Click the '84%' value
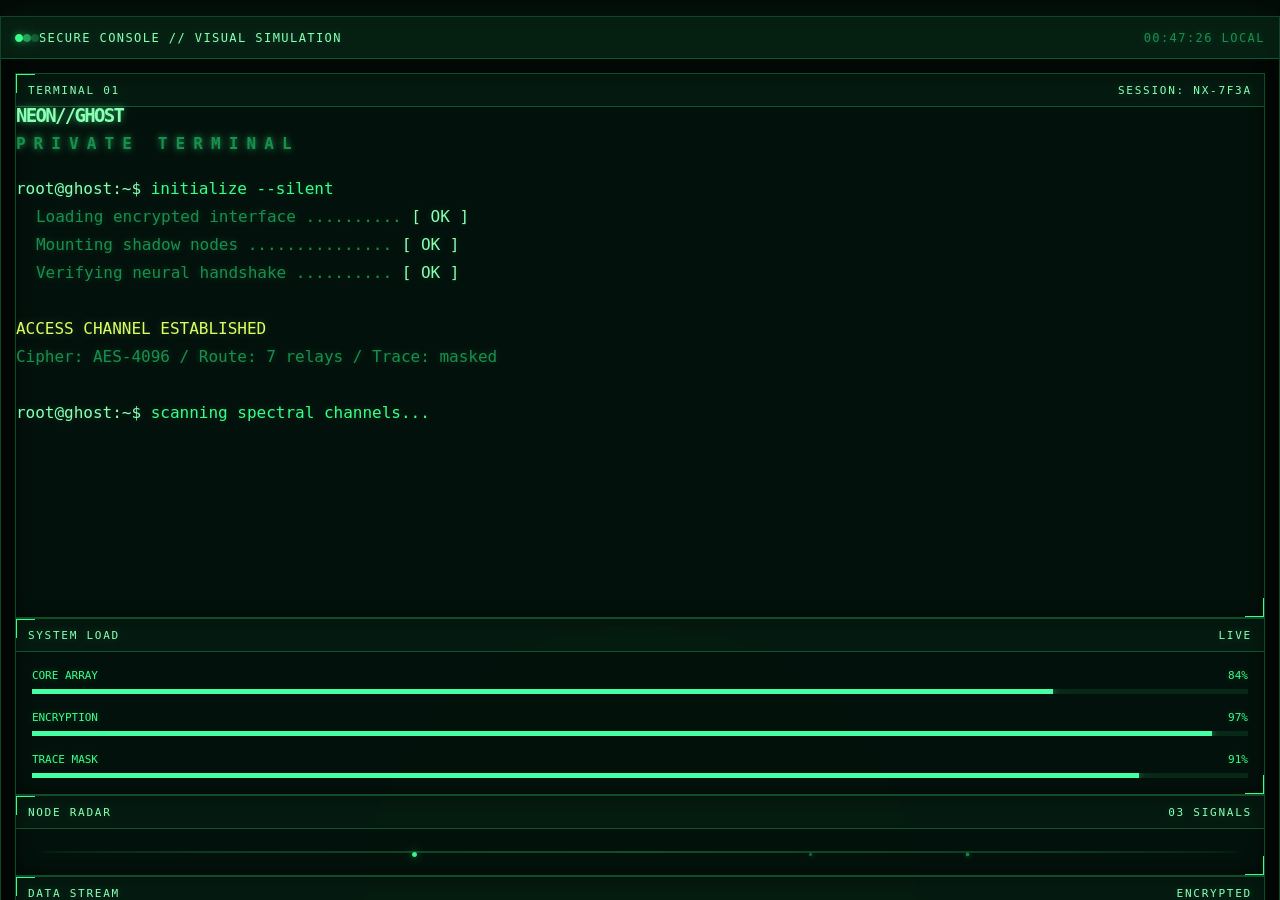The width and height of the screenshot is (1280, 900). [x=1238, y=676]
